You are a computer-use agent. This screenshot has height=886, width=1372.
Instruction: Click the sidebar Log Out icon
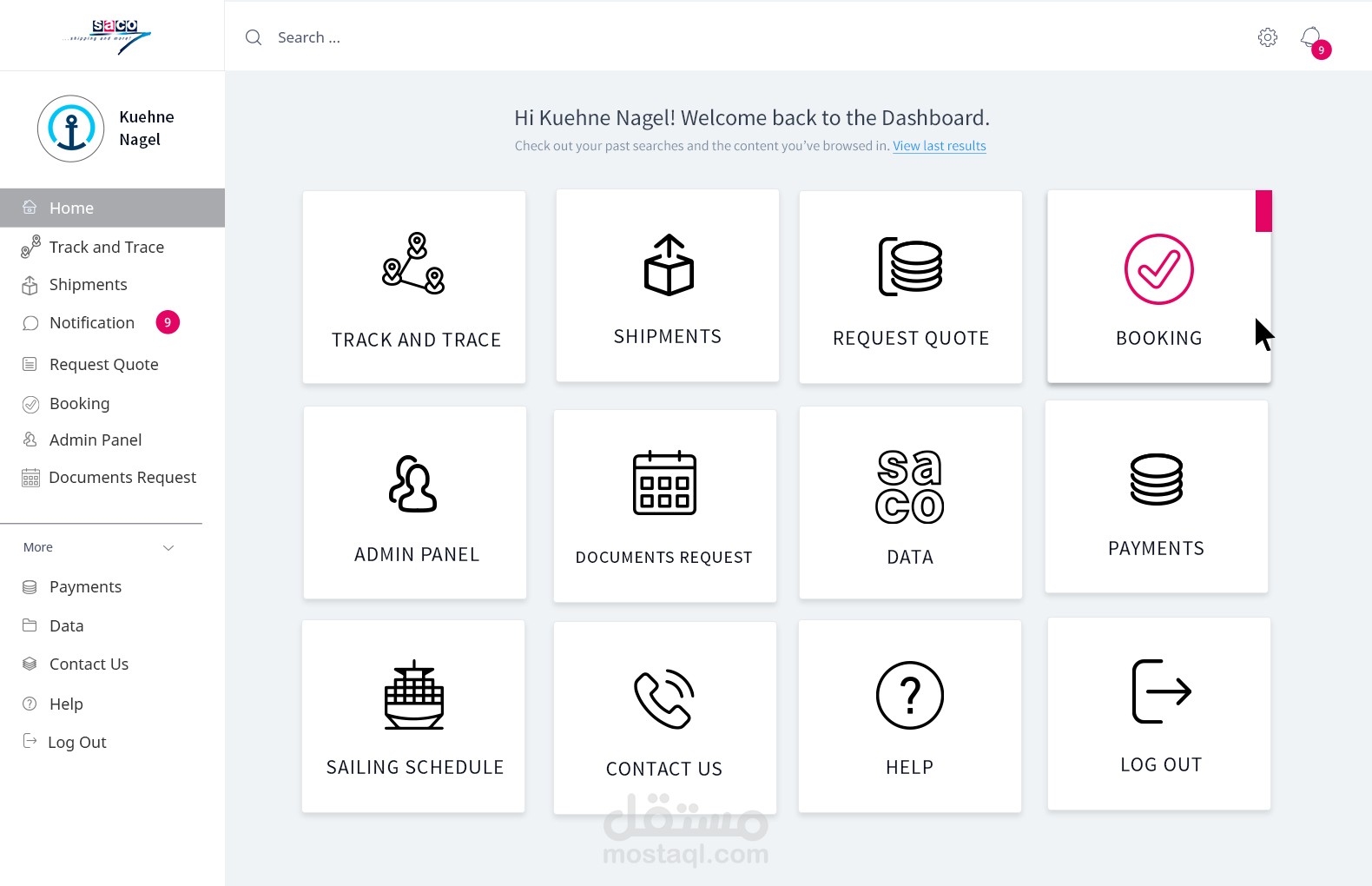click(30, 741)
